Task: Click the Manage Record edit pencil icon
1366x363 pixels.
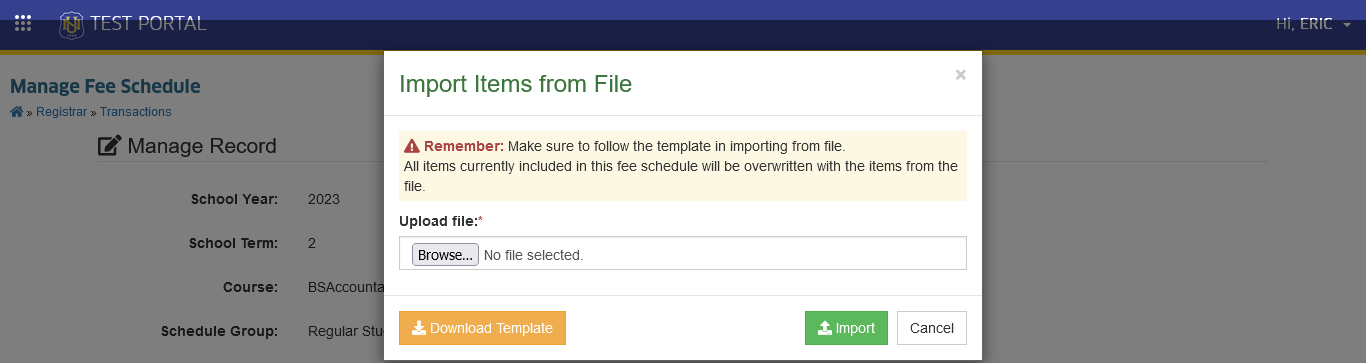Action: click(110, 146)
